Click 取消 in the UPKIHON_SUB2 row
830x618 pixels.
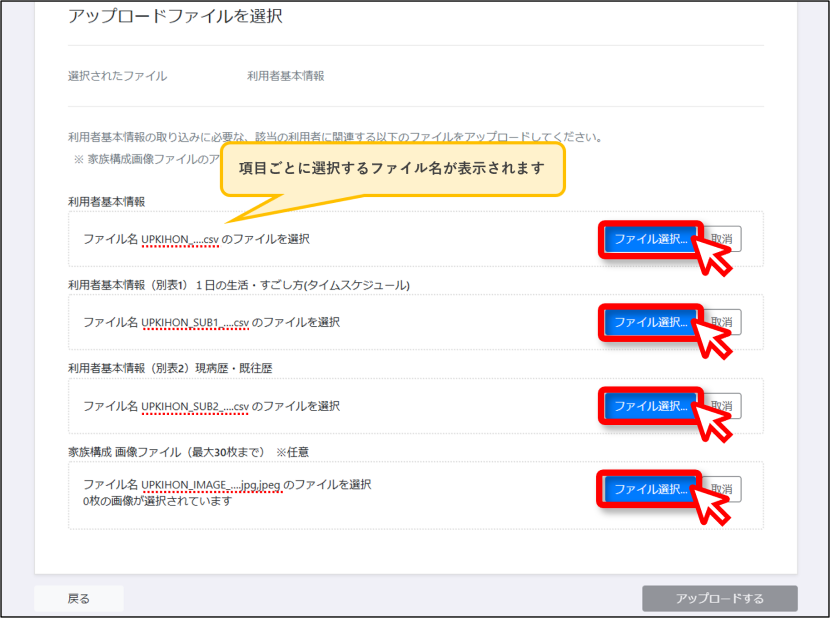click(722, 406)
